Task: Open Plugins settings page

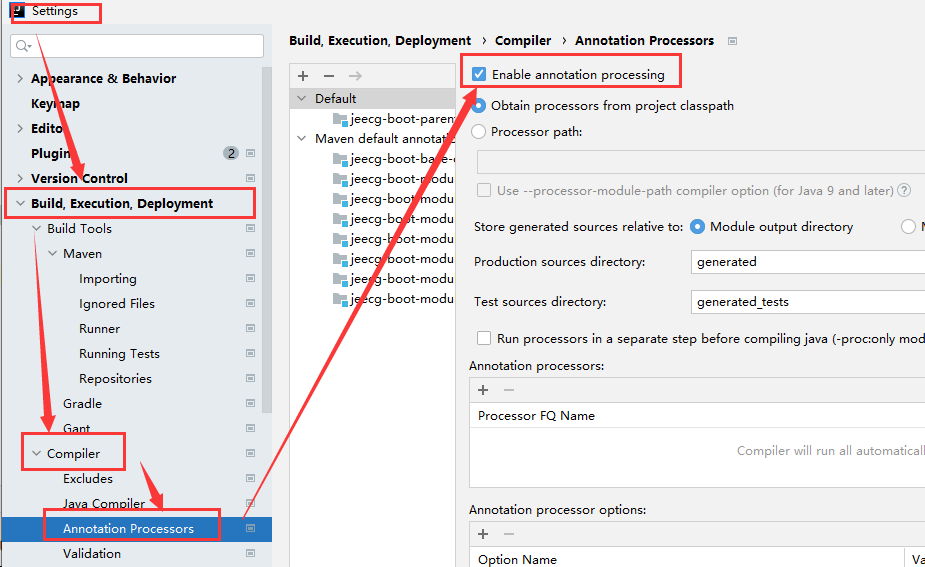Action: pyautogui.click(x=51, y=153)
